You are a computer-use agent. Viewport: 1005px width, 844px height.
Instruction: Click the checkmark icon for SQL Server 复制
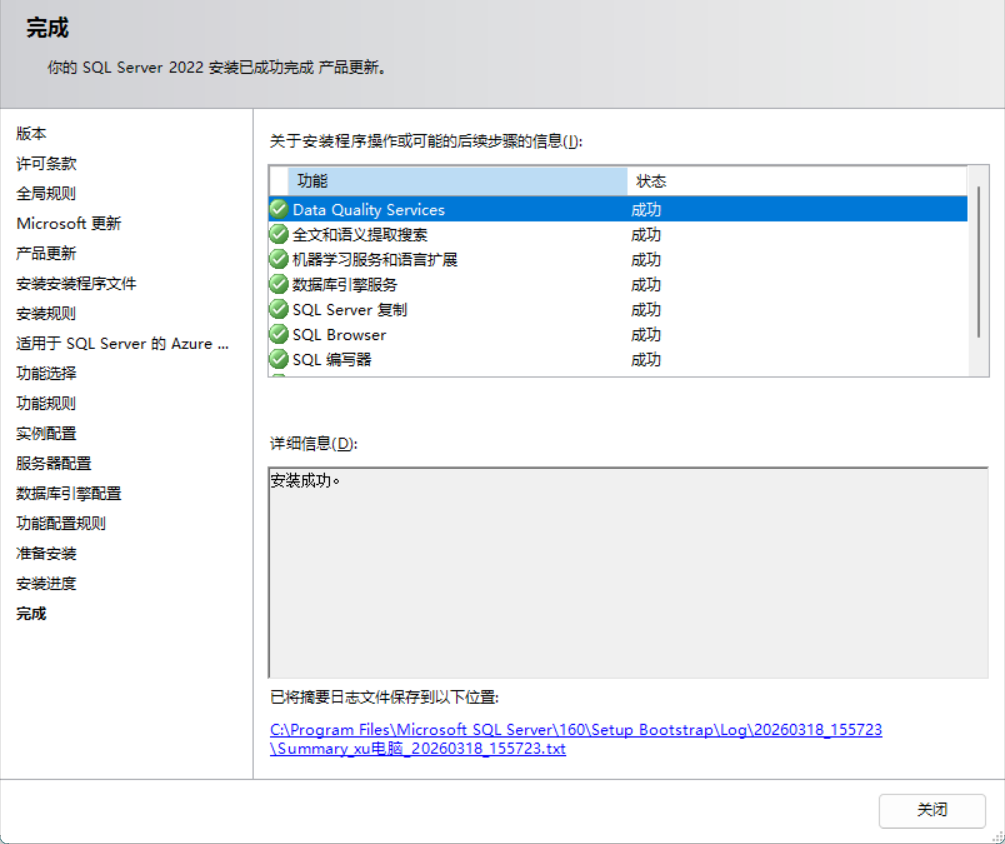point(279,309)
